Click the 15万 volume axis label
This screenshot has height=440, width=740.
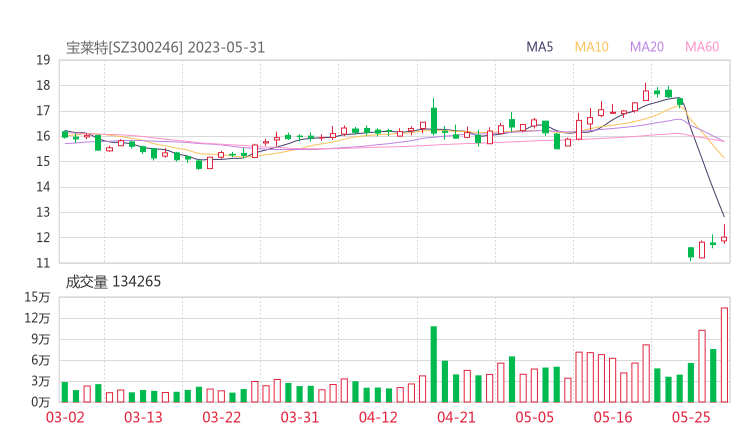(37, 297)
